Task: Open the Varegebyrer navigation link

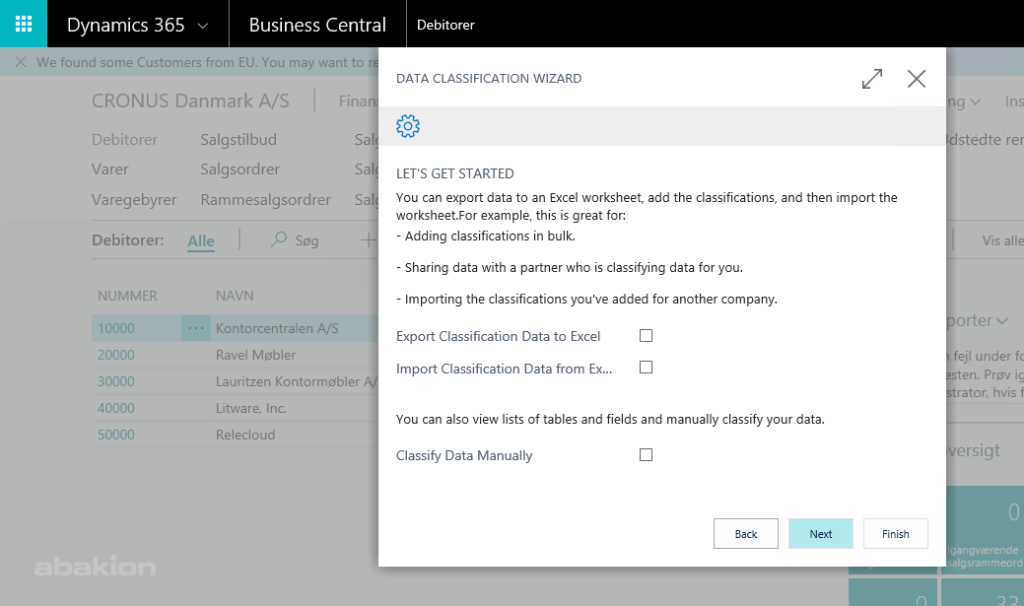Action: coord(134,200)
